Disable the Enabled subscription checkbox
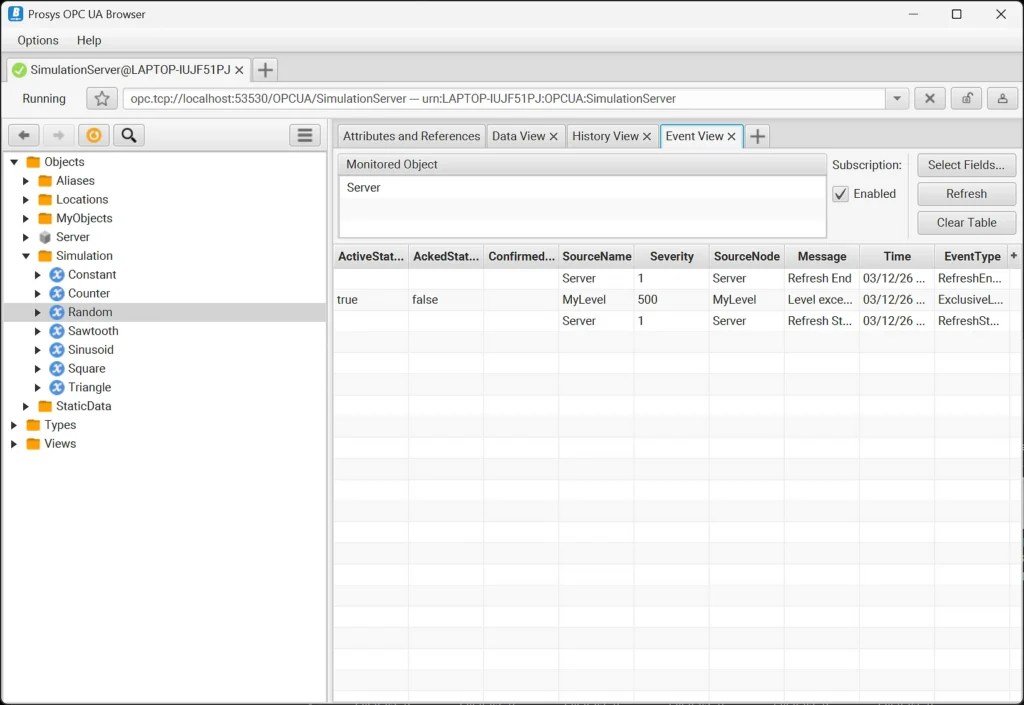The height and width of the screenshot is (705, 1024). point(840,194)
